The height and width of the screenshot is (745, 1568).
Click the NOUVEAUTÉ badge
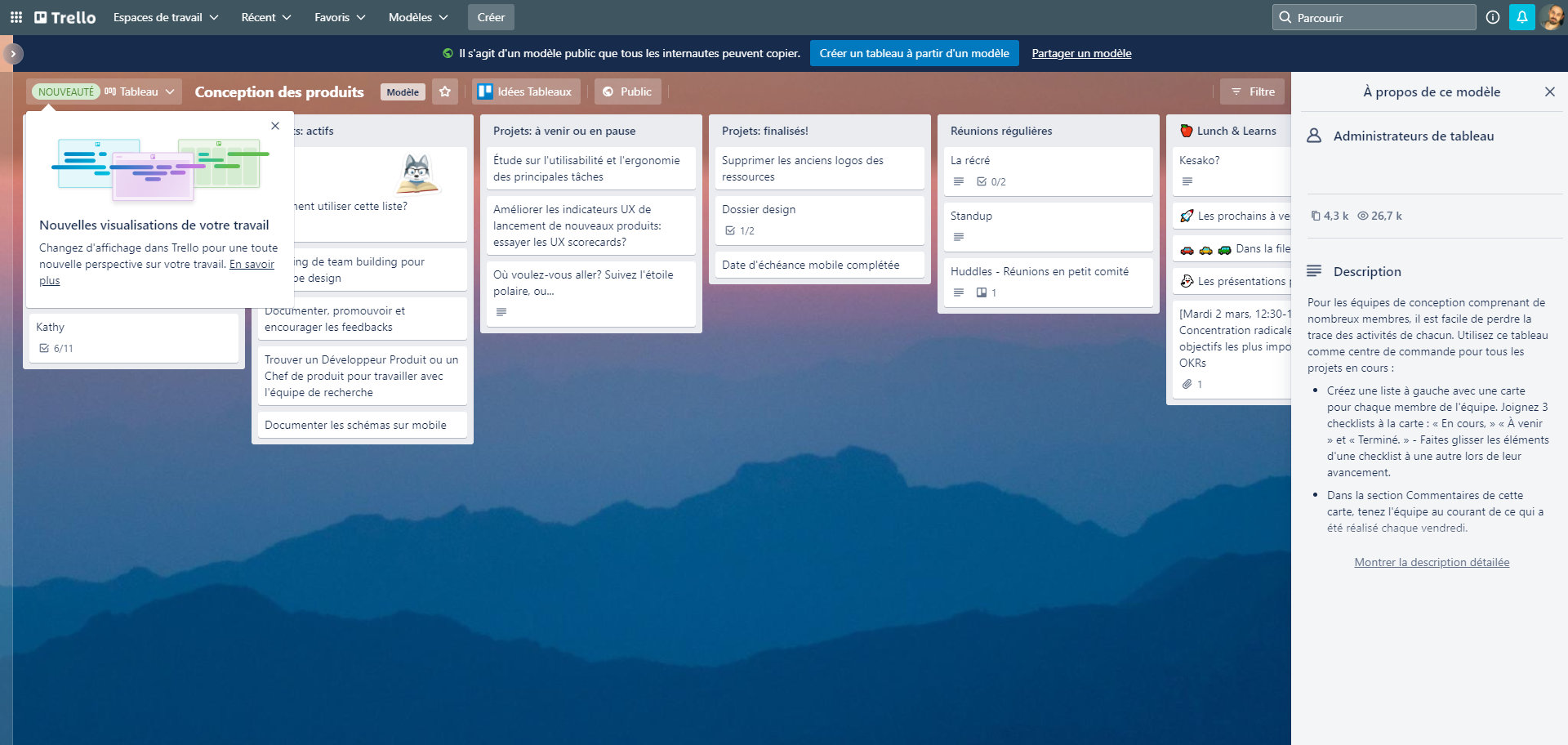pyautogui.click(x=66, y=91)
